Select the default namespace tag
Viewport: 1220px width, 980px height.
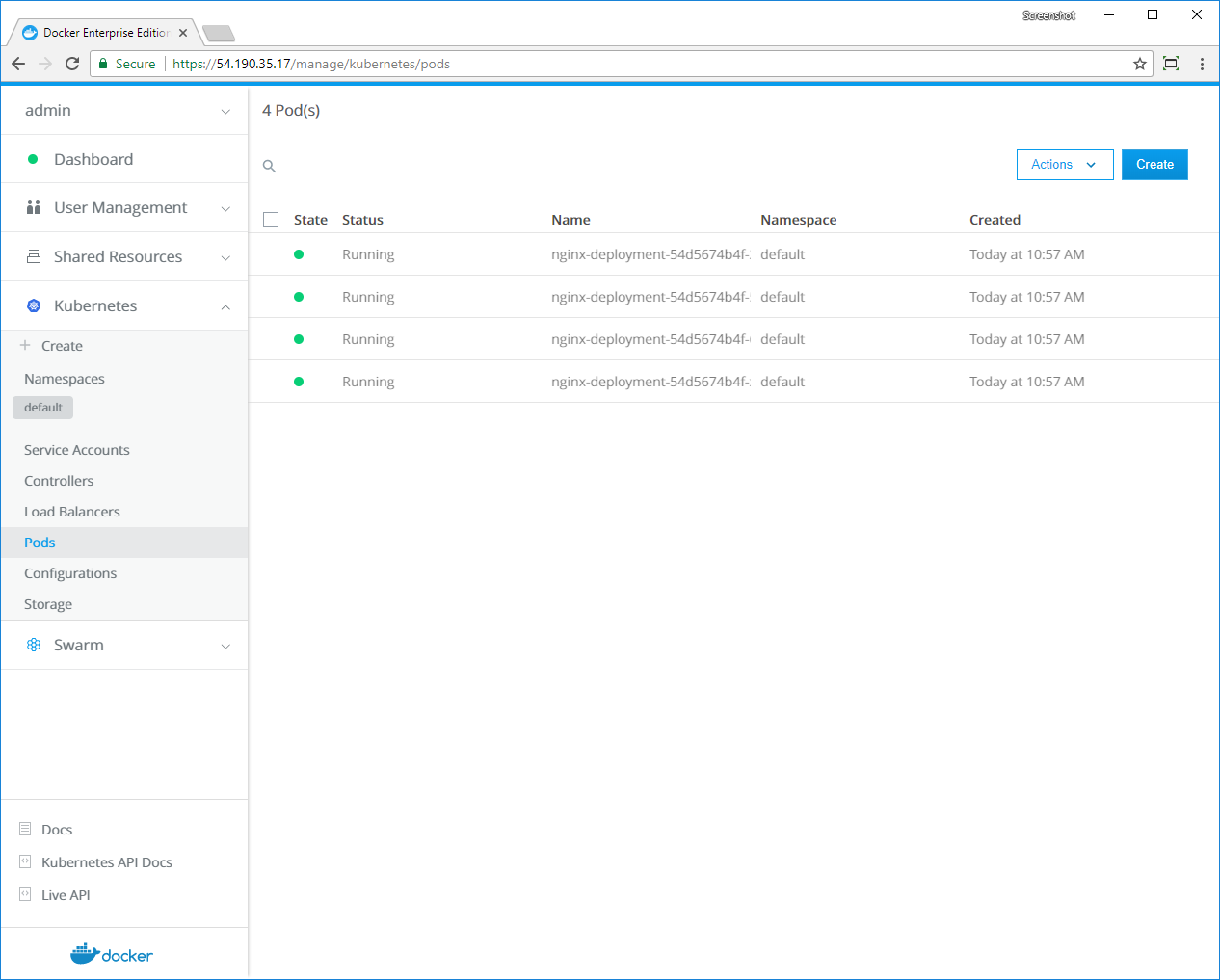43,408
